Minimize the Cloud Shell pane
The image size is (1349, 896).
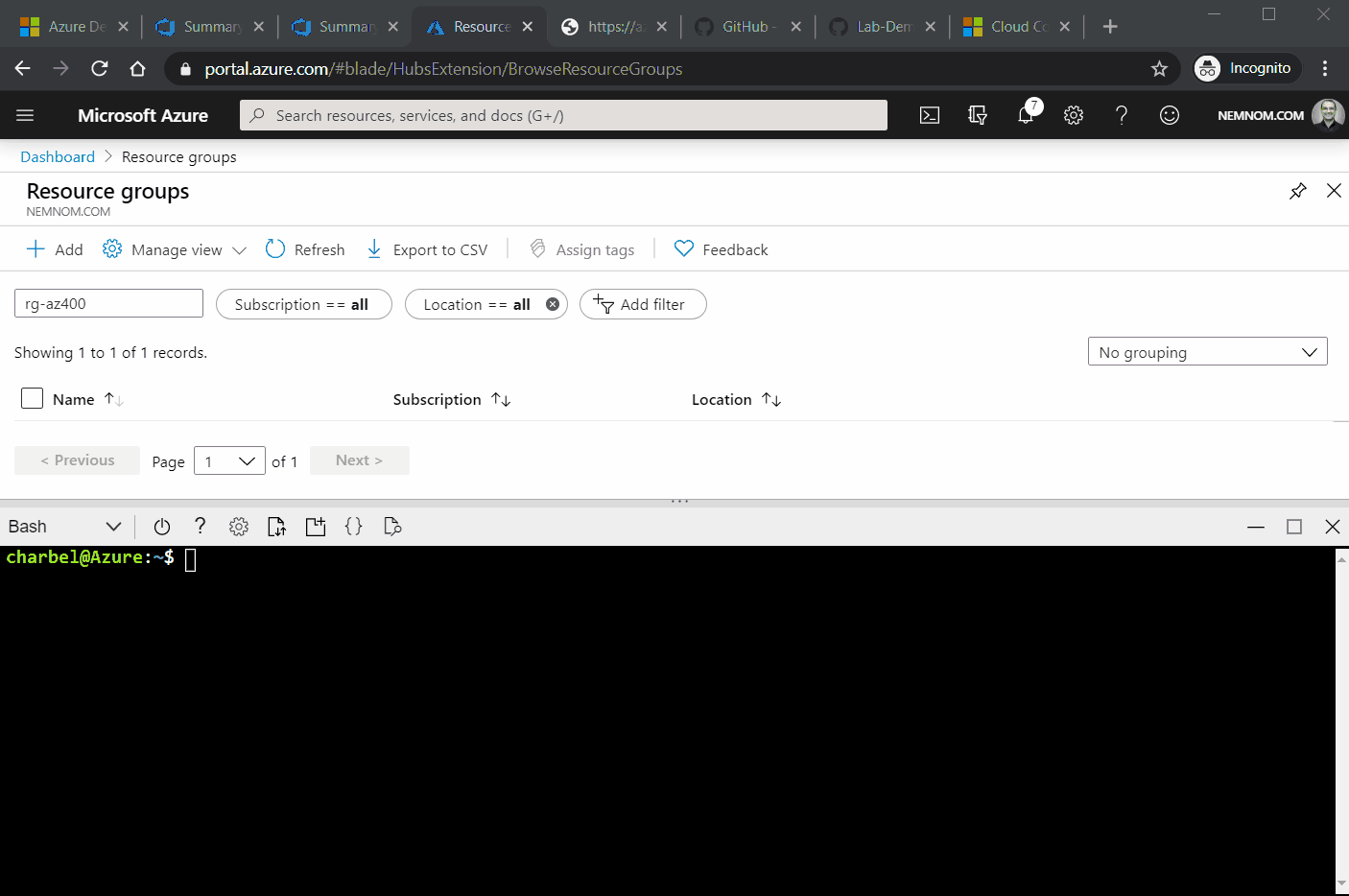pos(1256,527)
